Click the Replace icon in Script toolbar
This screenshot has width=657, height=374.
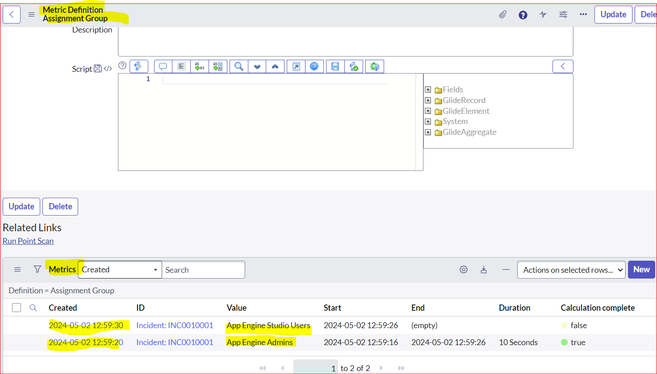(x=200, y=66)
